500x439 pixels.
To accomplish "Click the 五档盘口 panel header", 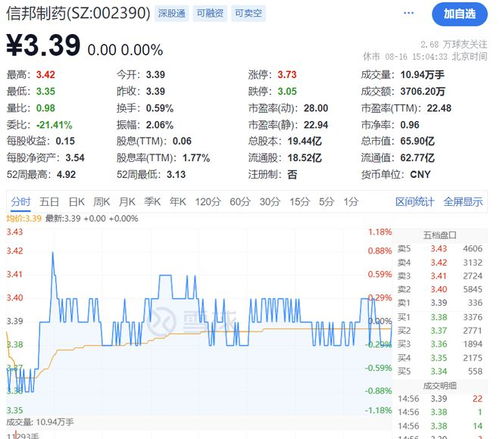I will click(440, 235).
